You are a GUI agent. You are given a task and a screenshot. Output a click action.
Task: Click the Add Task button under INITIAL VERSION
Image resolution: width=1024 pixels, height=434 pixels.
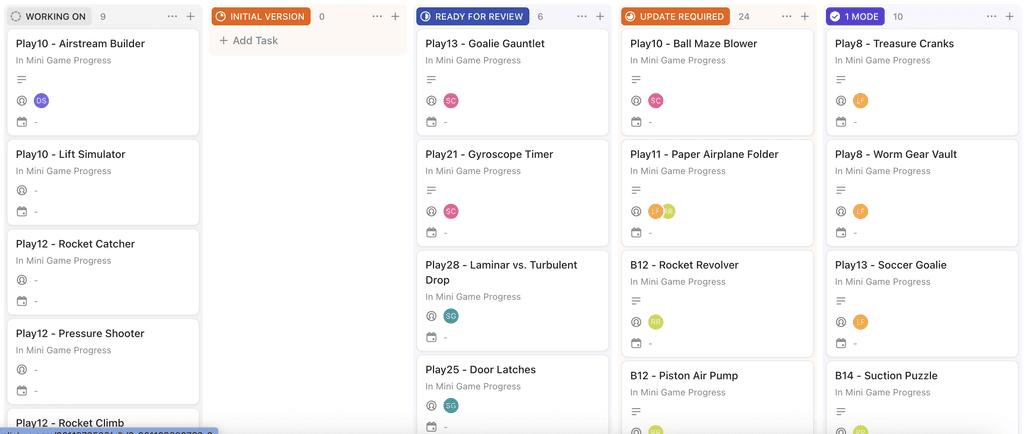click(x=248, y=40)
